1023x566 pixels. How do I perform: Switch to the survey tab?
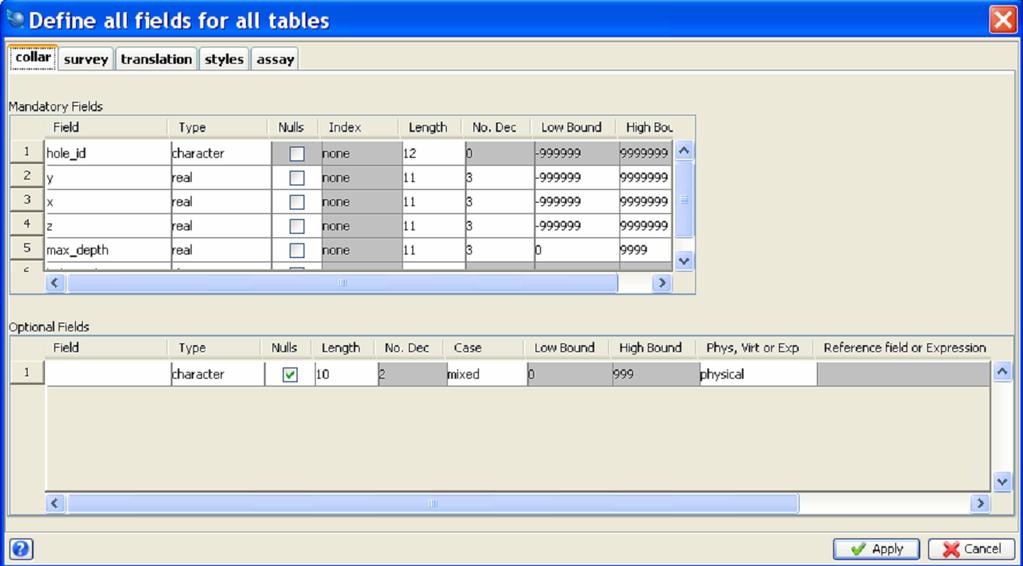[86, 59]
